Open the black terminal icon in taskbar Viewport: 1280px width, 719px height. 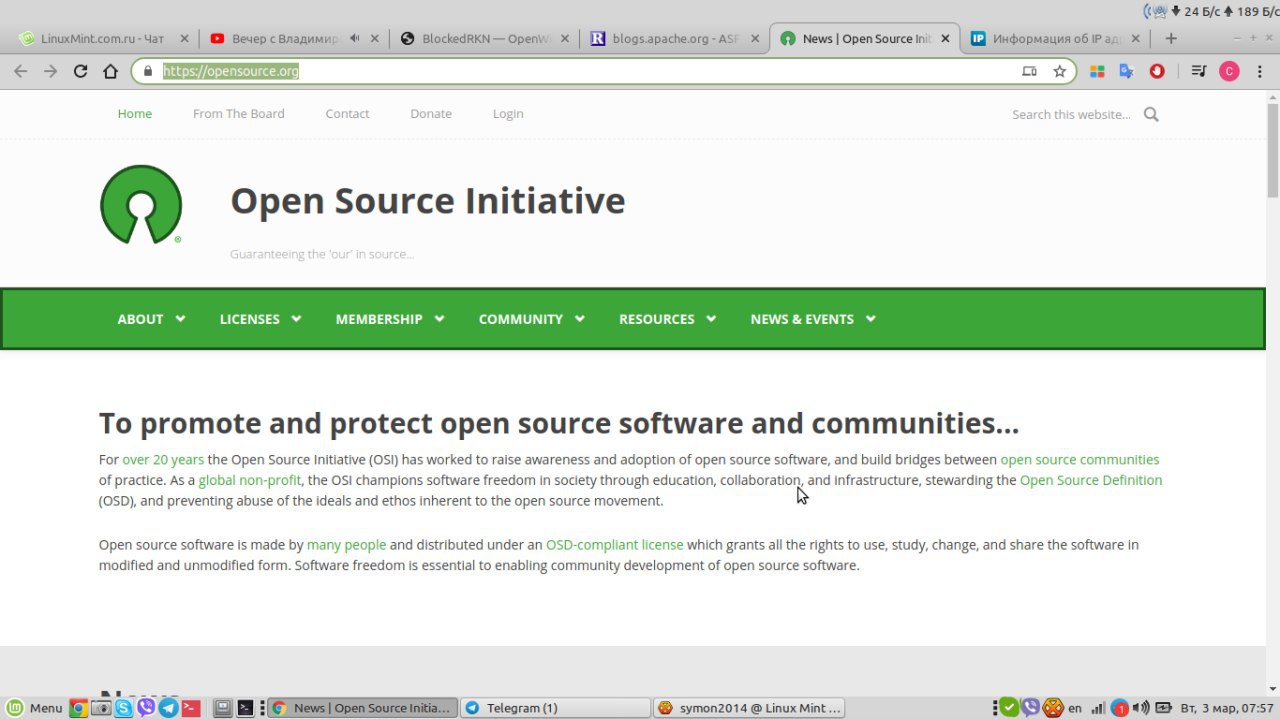point(245,708)
